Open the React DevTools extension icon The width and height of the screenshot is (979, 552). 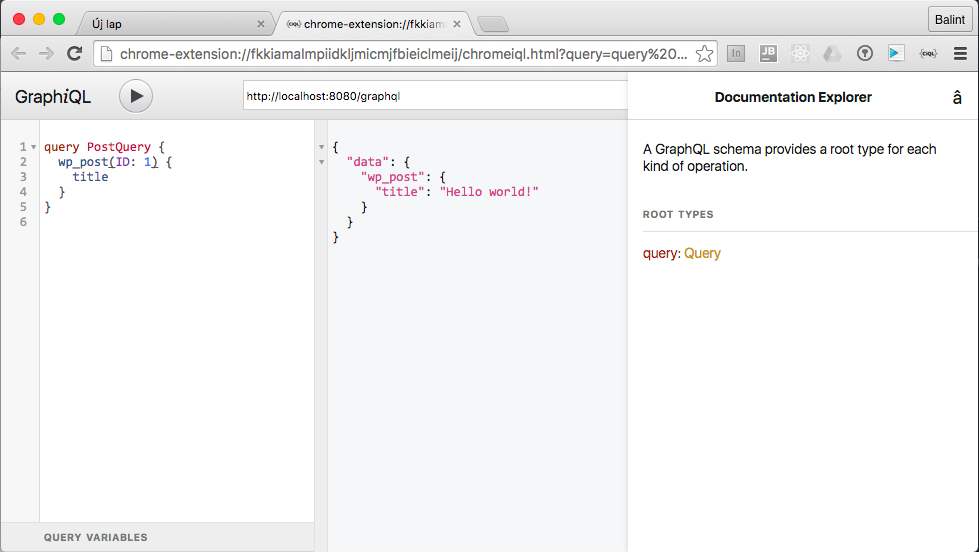800,54
